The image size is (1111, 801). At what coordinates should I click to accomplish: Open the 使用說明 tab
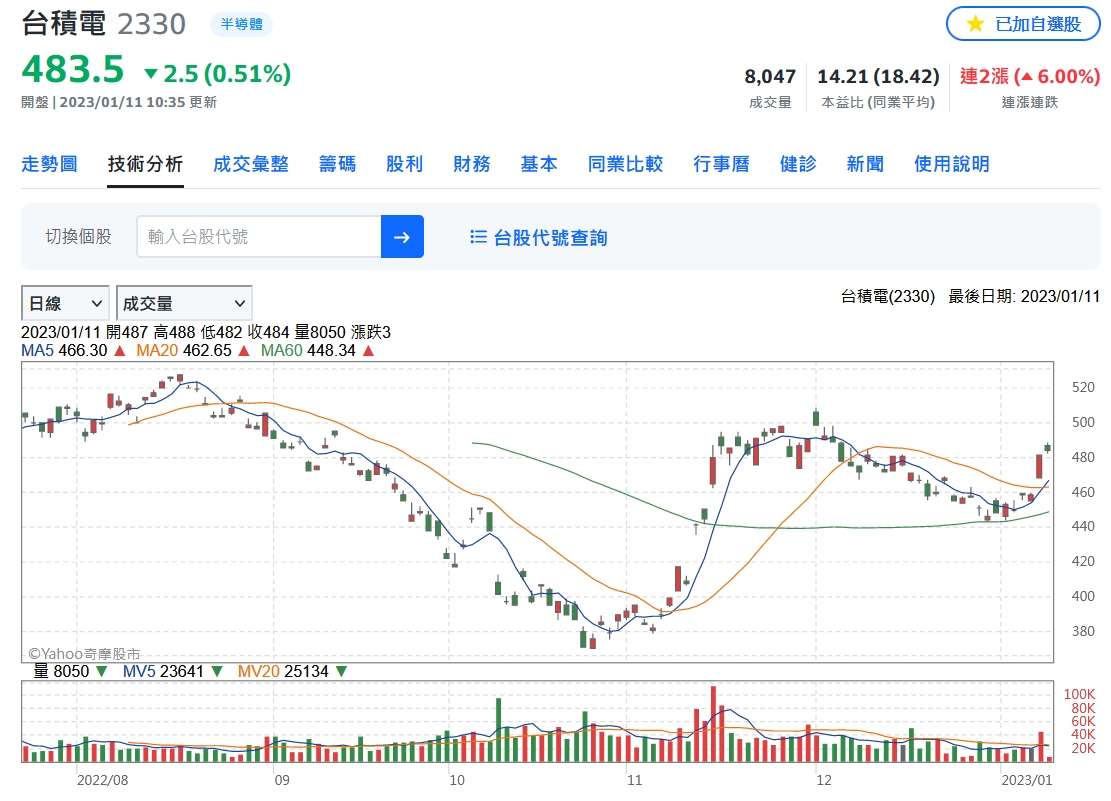pyautogui.click(x=952, y=164)
